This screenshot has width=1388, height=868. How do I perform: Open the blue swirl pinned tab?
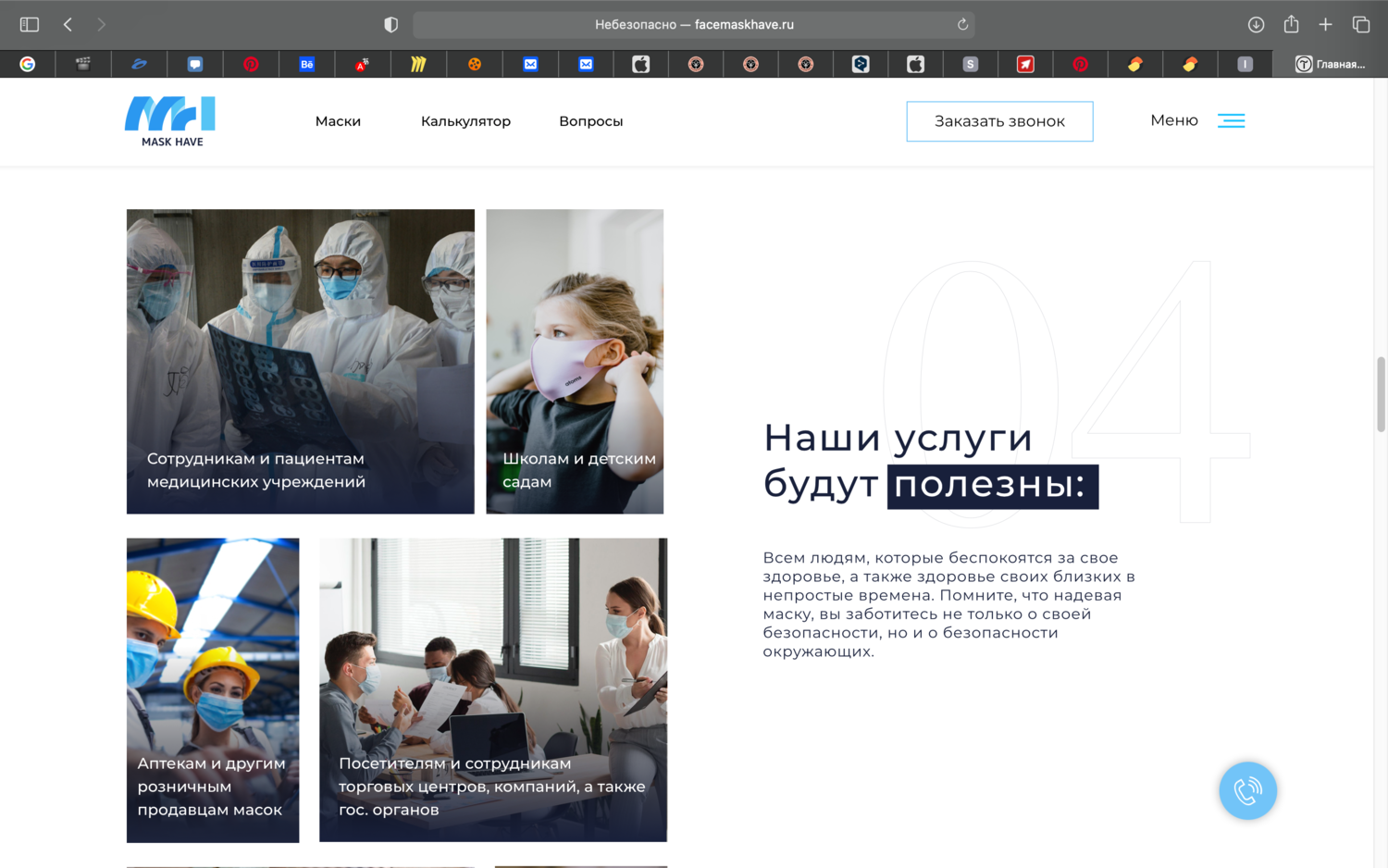coord(139,64)
